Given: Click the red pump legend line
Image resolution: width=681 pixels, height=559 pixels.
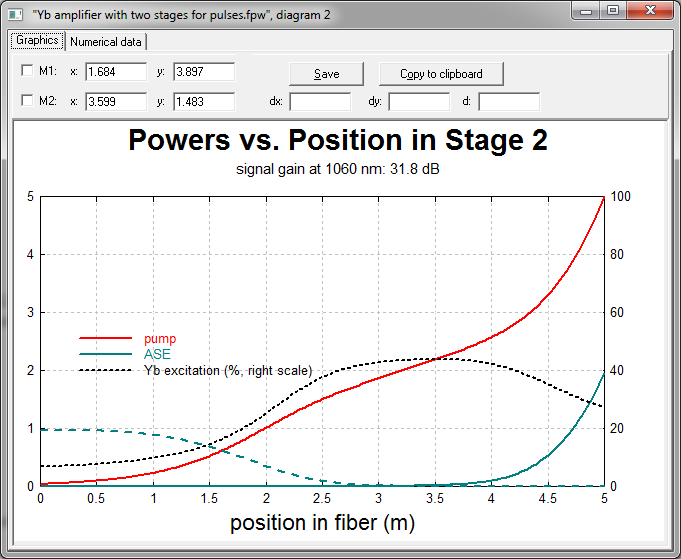Looking at the screenshot, I should click(x=106, y=338).
